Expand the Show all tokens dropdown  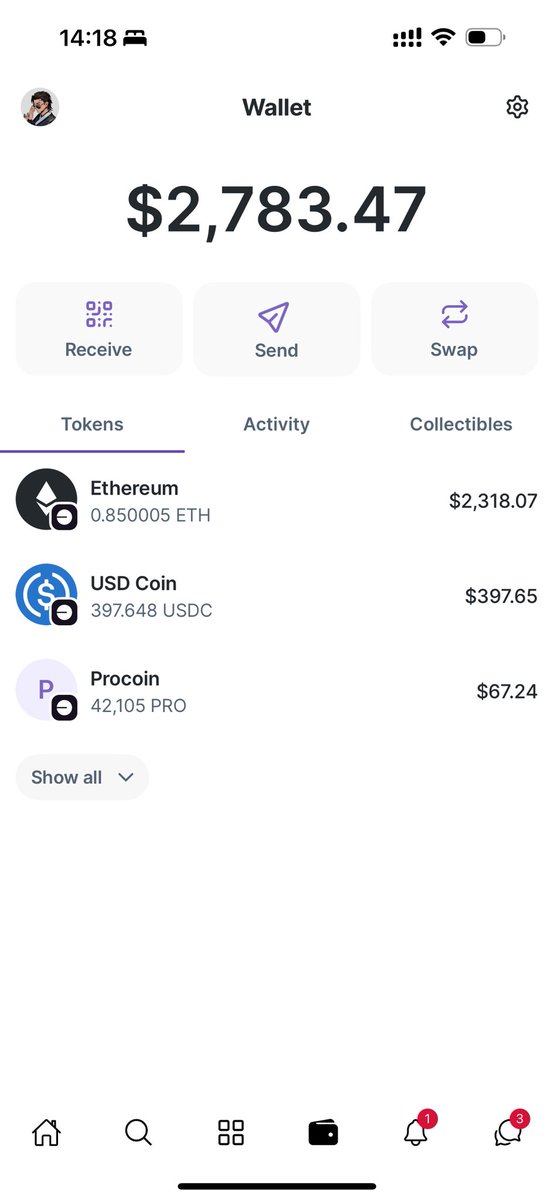(82, 777)
